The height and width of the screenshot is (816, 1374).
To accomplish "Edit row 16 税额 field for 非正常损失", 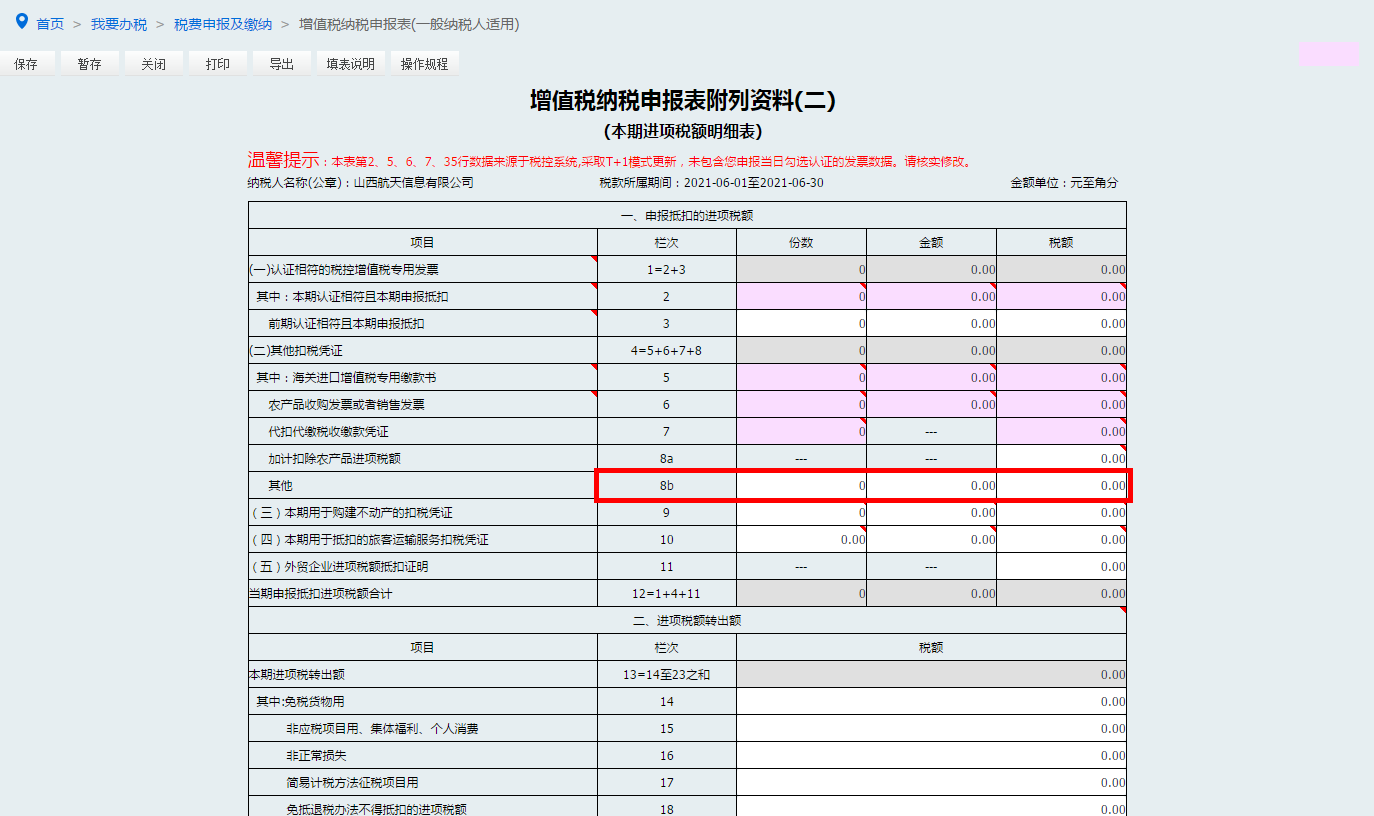I will coord(932,756).
